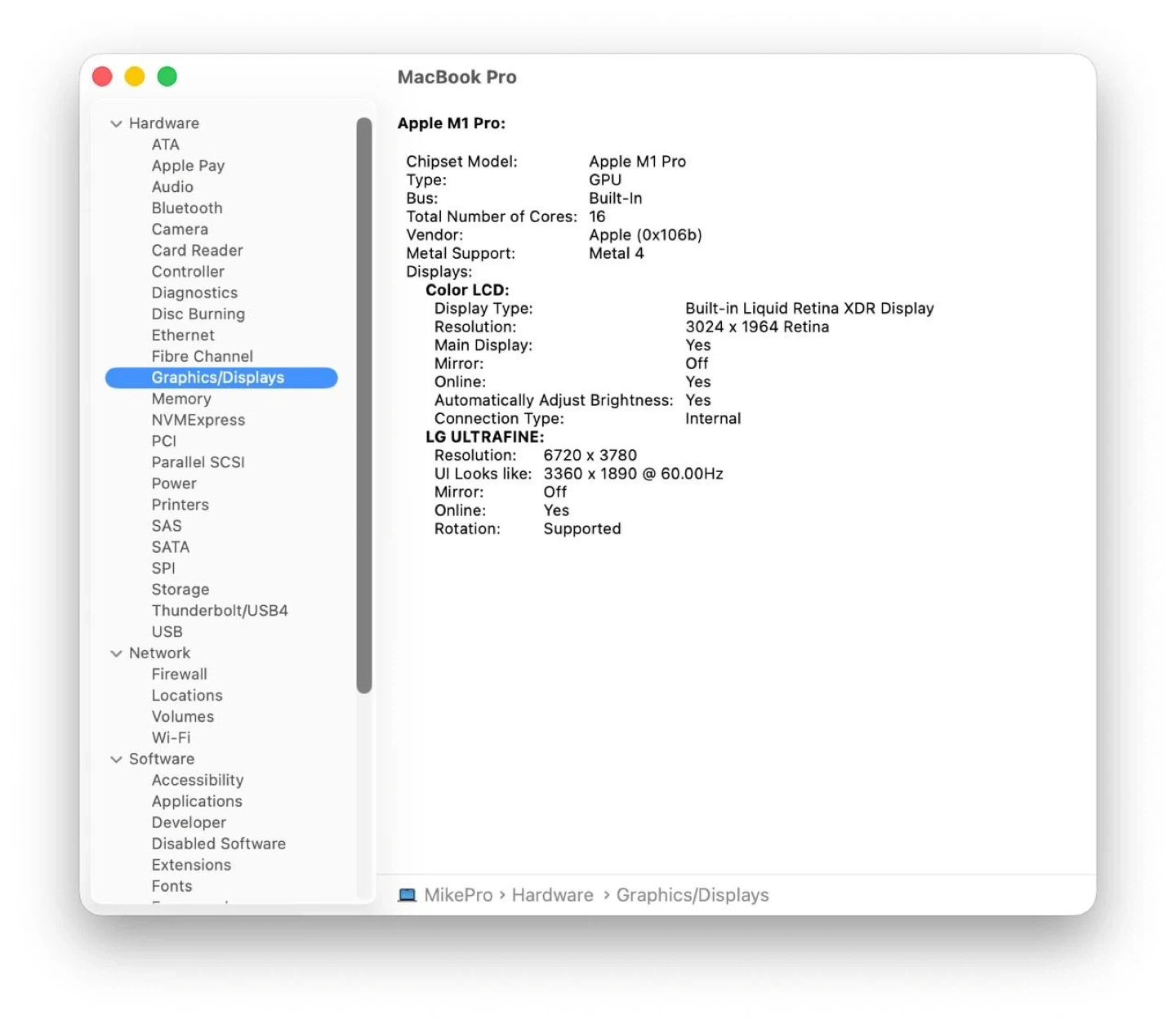Select the Storage sidebar item
Image resolution: width=1176 pixels, height=1020 pixels.
click(x=180, y=590)
